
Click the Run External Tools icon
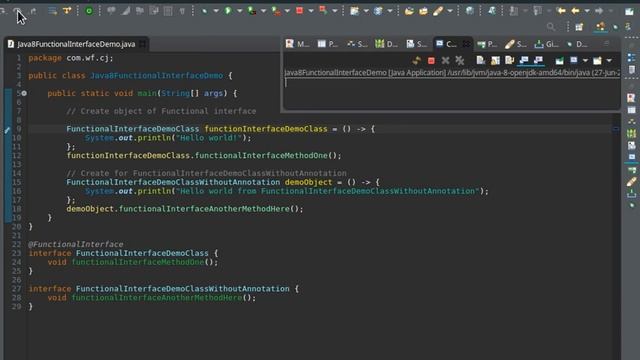coord(276,11)
